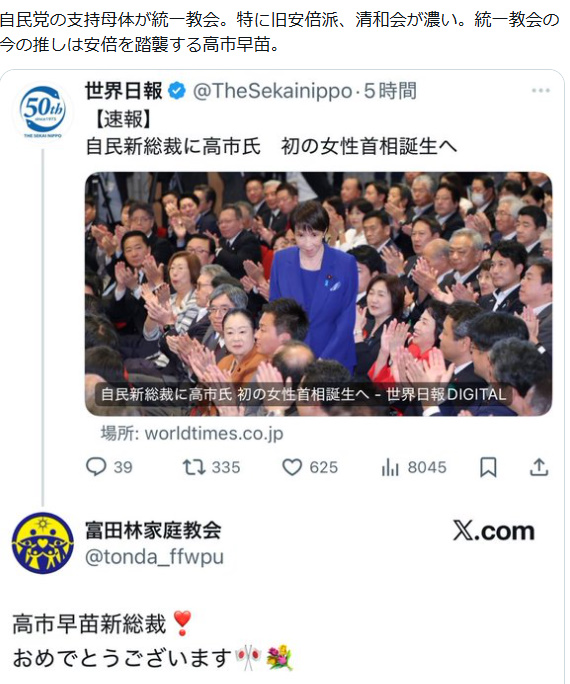The image size is (570, 684).
Task: Click the reply speech bubble icon
Action: (x=96, y=467)
